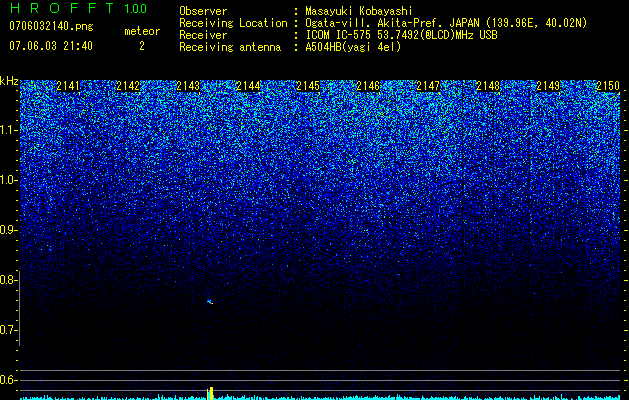Click the 0.9 frequency axis label
Screen dimensions: 629x400
coord(8,230)
